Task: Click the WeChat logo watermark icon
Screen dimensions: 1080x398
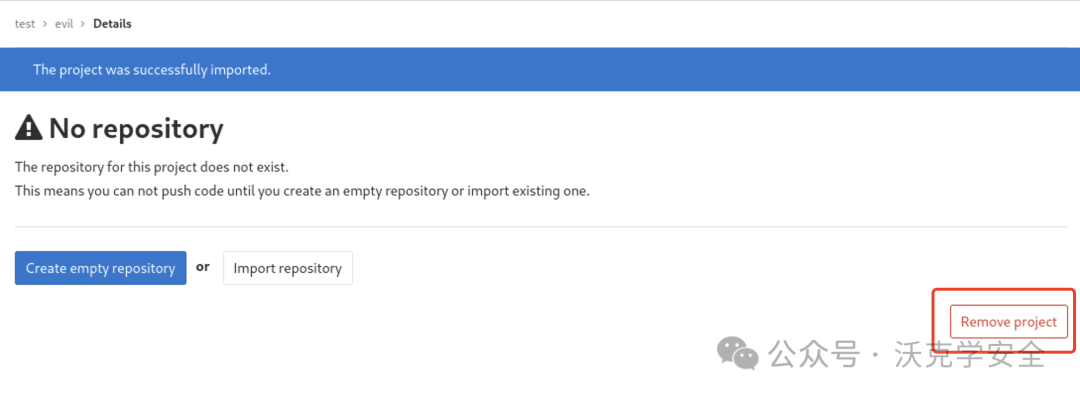Action: pos(737,353)
